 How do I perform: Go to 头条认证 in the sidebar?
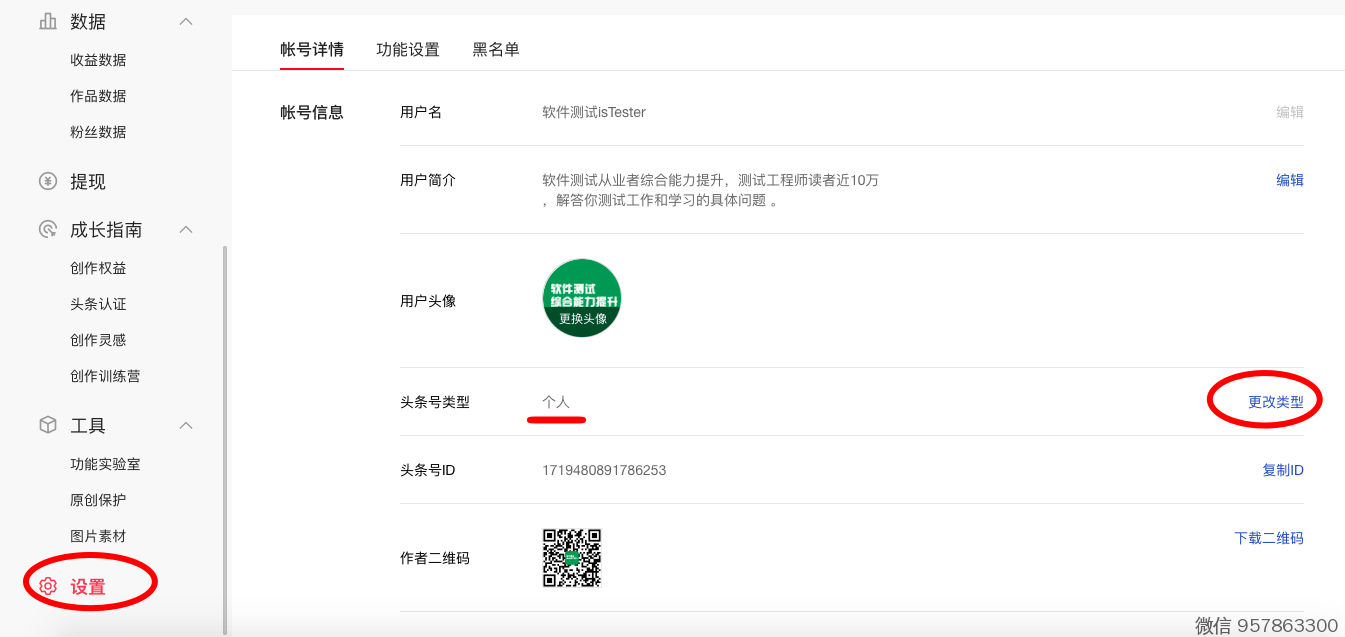(x=98, y=304)
